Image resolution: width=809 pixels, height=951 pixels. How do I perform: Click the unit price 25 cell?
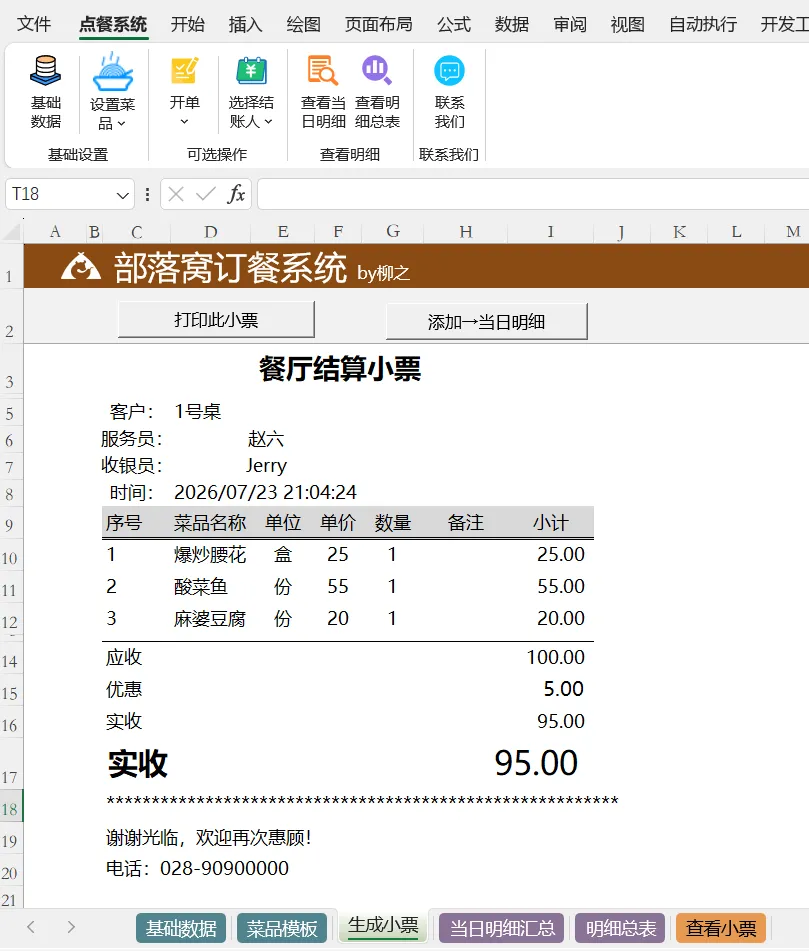[x=338, y=554]
